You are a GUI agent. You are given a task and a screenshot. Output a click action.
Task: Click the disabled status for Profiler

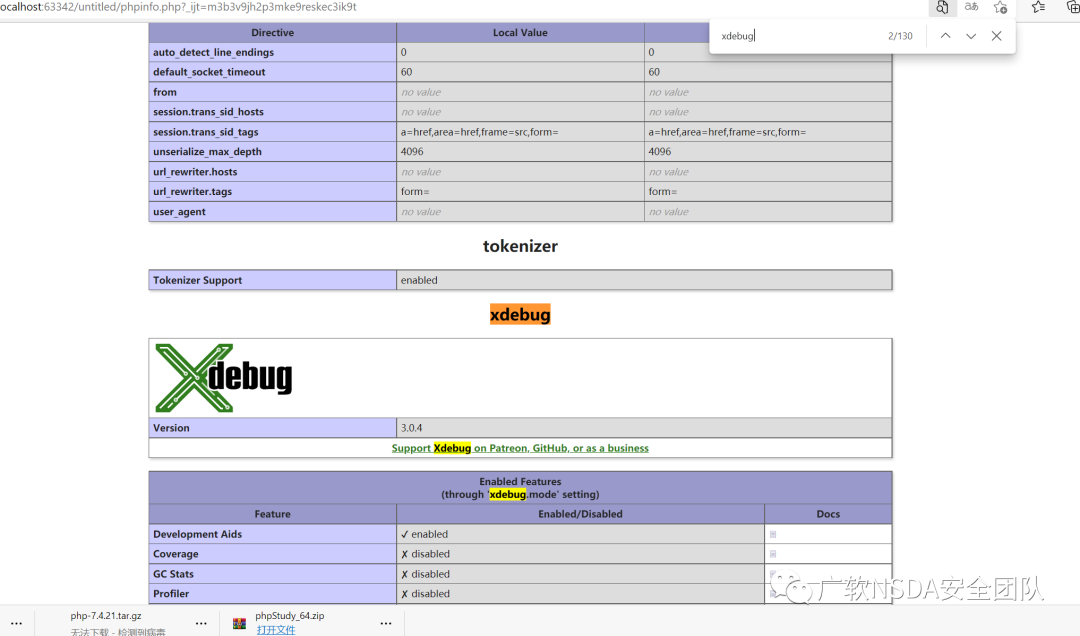(425, 594)
